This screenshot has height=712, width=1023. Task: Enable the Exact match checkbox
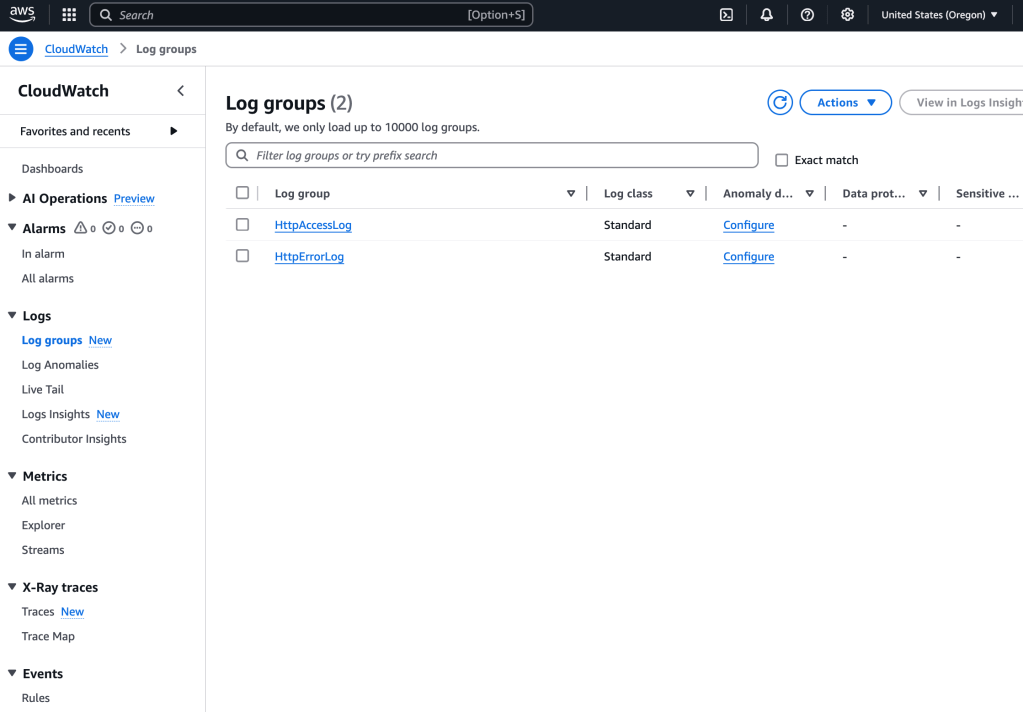(x=782, y=160)
